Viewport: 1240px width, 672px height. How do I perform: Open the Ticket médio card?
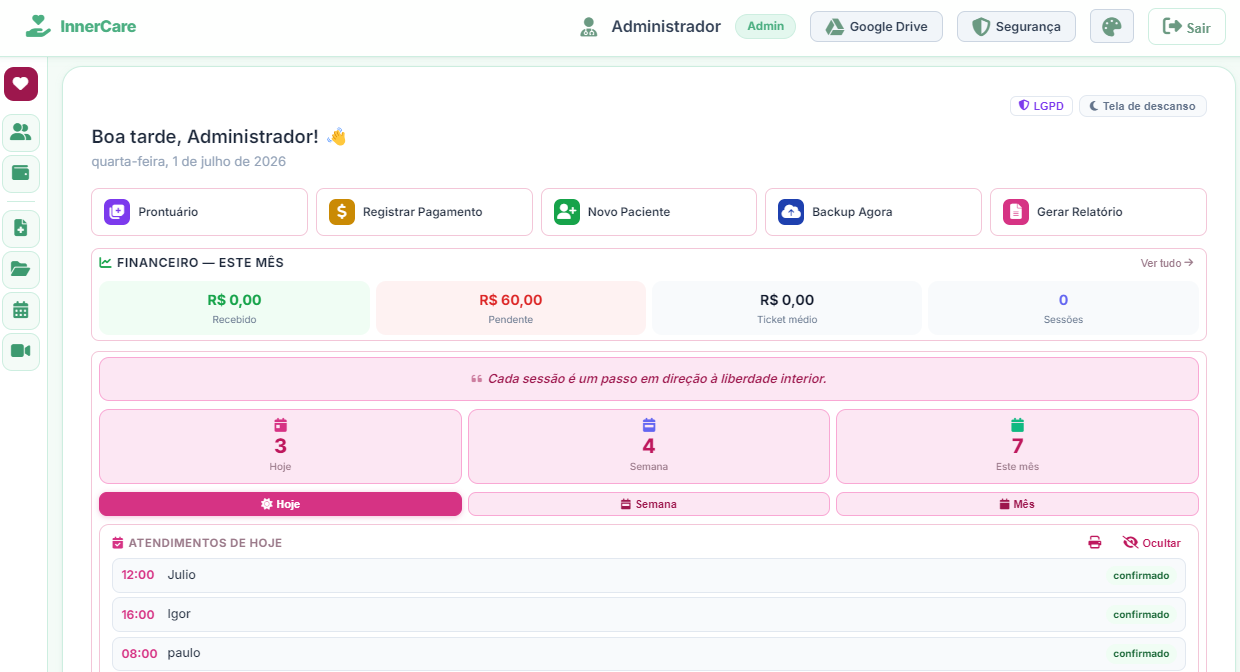(787, 308)
